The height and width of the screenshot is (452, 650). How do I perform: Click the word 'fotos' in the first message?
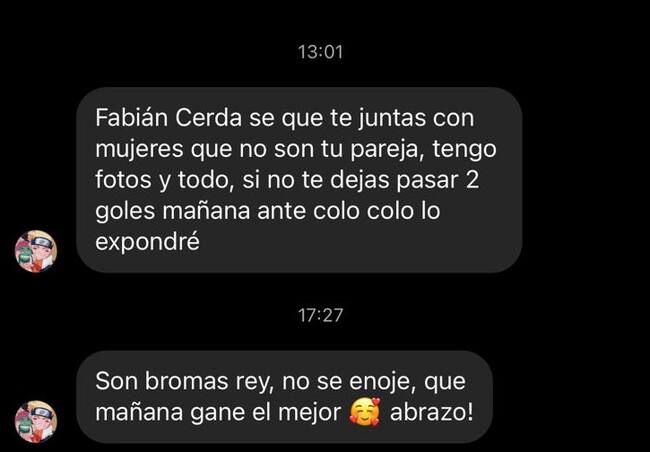[x=123, y=180]
